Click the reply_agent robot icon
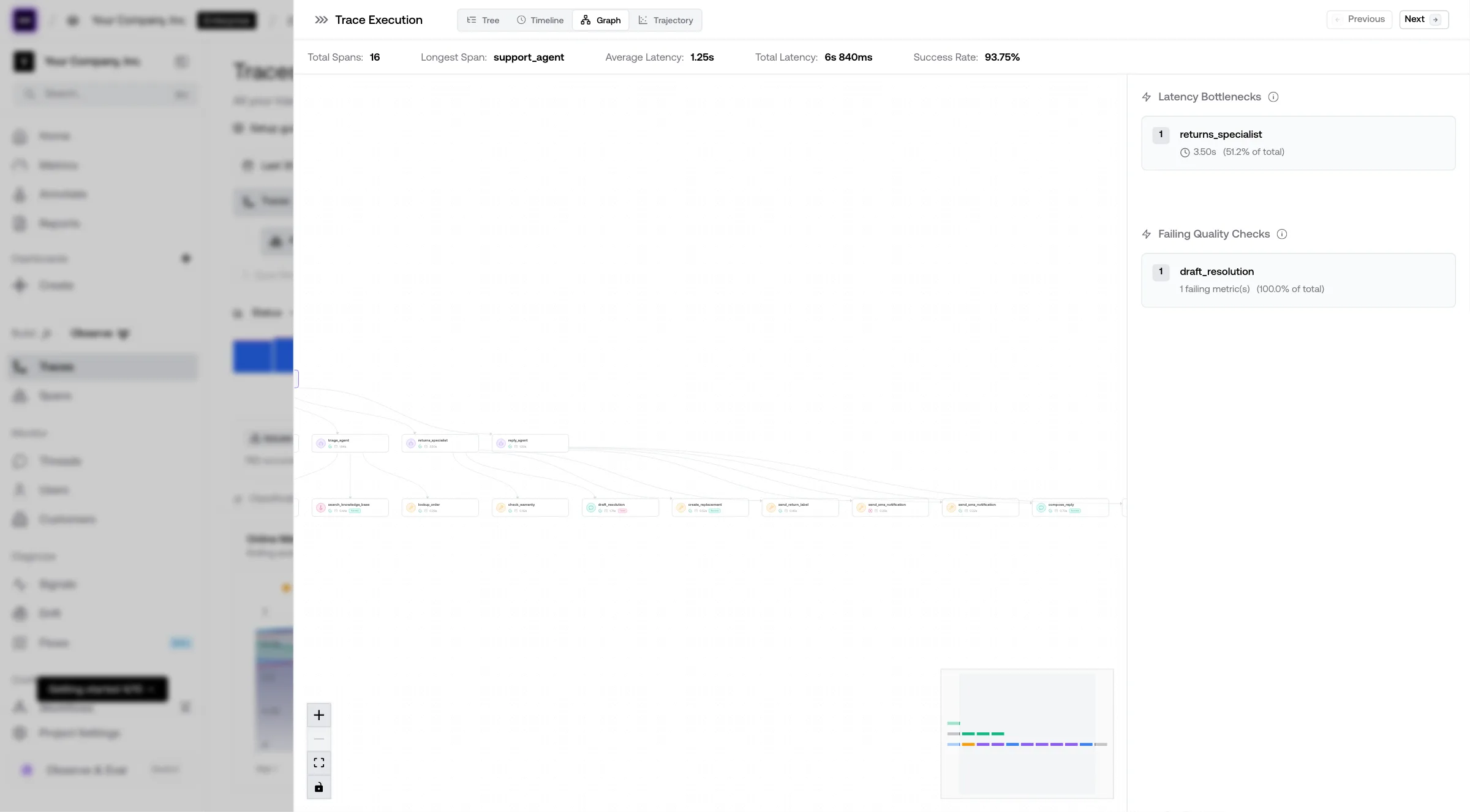This screenshot has height=812, width=1470. coord(501,443)
